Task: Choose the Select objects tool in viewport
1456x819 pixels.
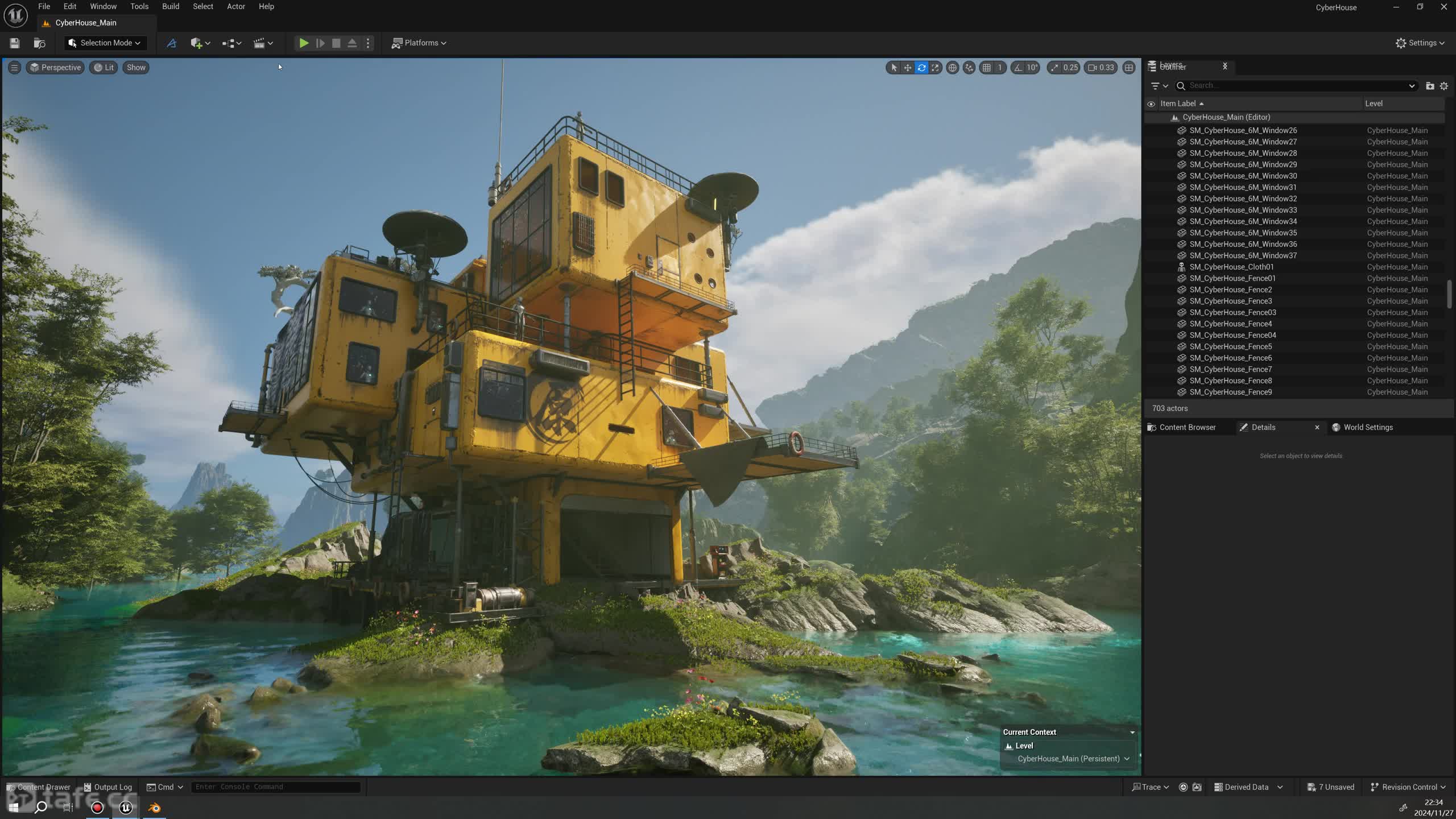Action: coord(894,68)
